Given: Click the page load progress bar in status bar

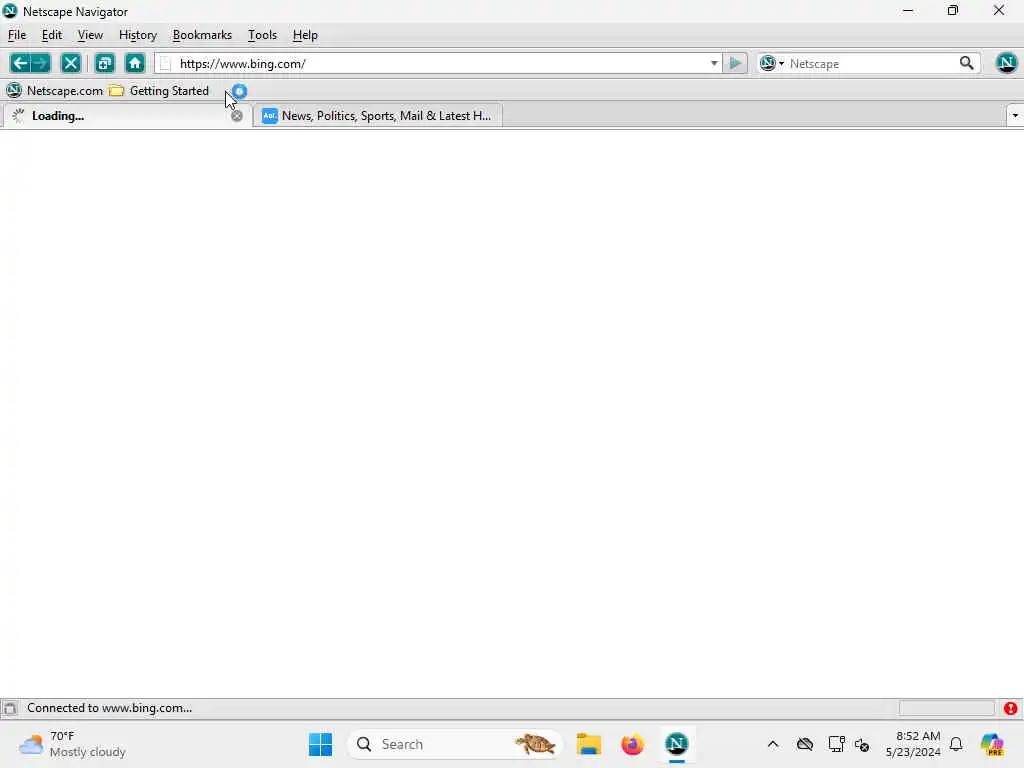Looking at the screenshot, I should 946,708.
